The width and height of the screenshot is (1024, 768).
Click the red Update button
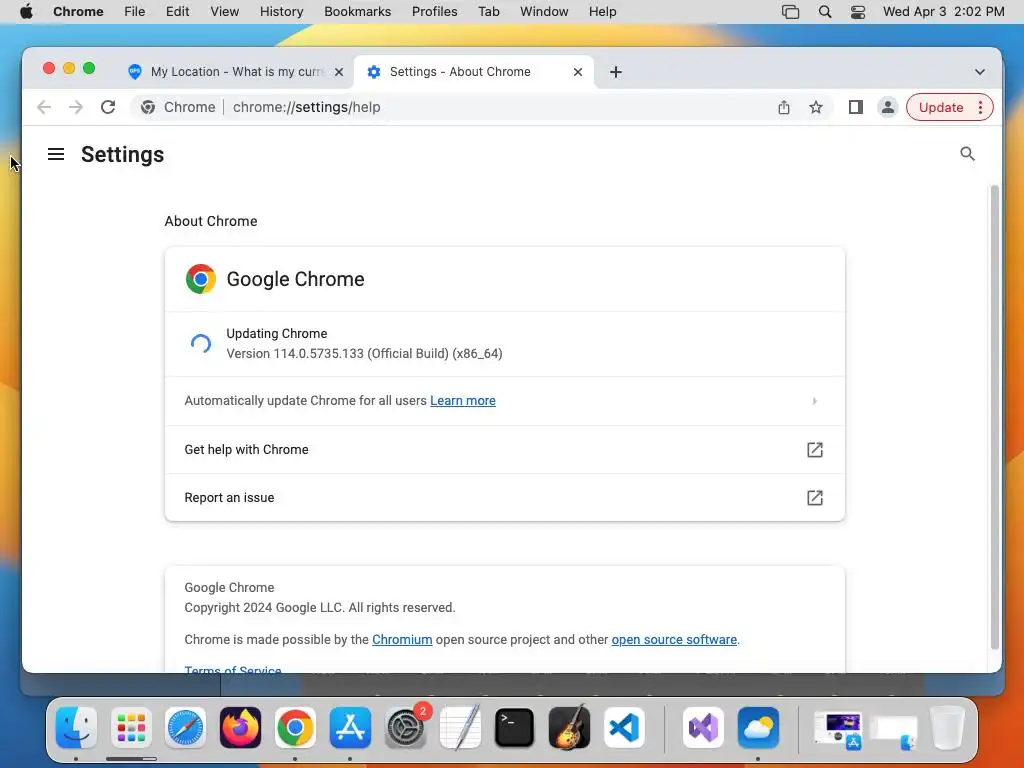pyautogui.click(x=940, y=107)
